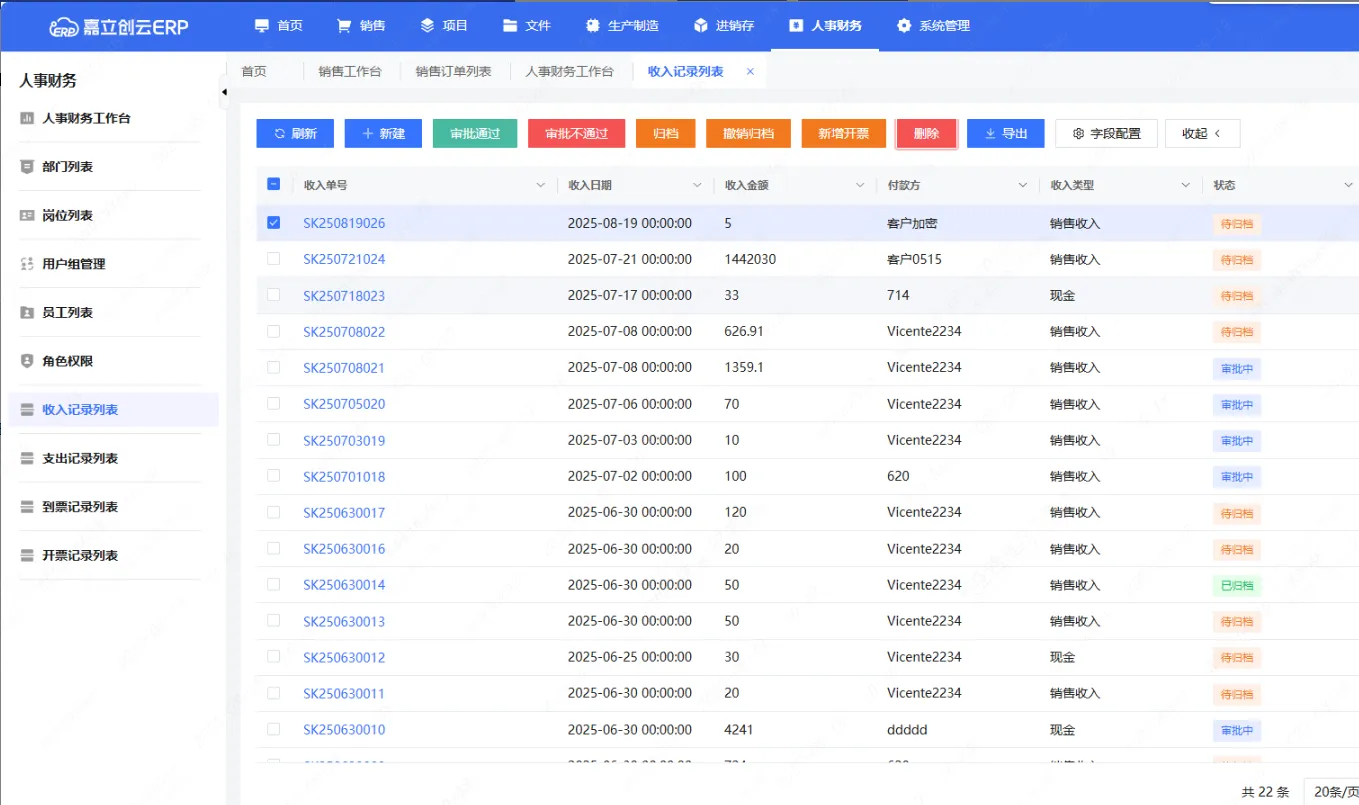This screenshot has width=1359, height=805.
Task: Click the 角色权限 shield icon
Action: click(27, 361)
